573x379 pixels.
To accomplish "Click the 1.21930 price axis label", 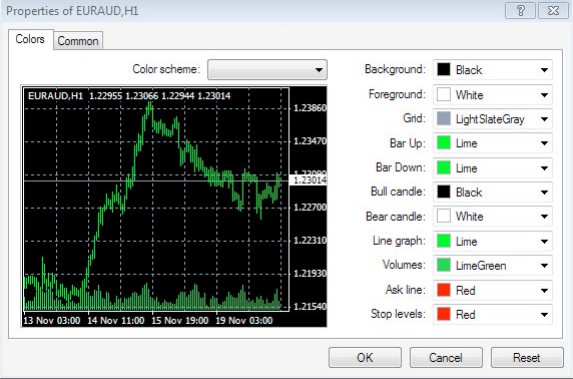I will pyautogui.click(x=310, y=273).
